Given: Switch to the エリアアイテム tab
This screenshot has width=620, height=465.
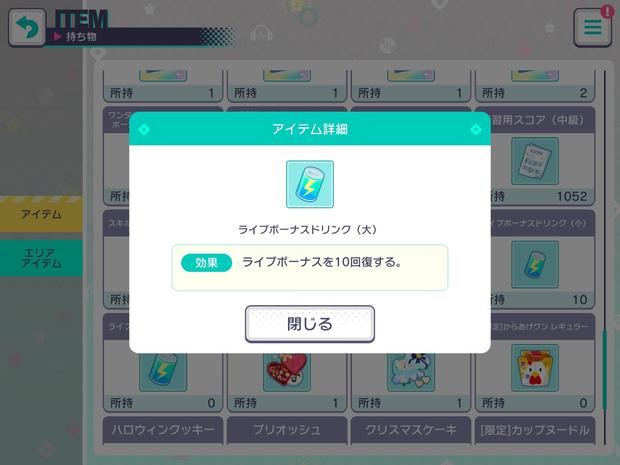Looking at the screenshot, I should (x=41, y=258).
